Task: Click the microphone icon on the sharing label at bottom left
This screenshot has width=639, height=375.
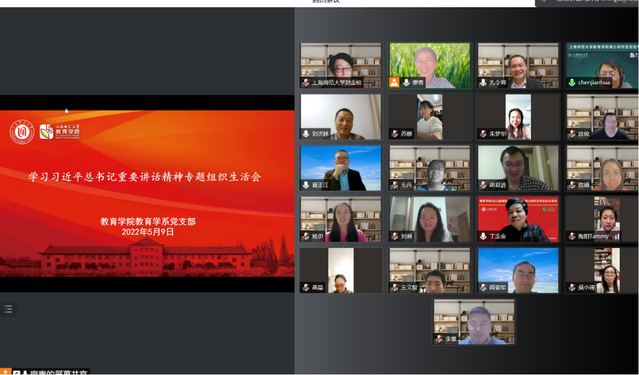Action: pyautogui.click(x=24, y=373)
